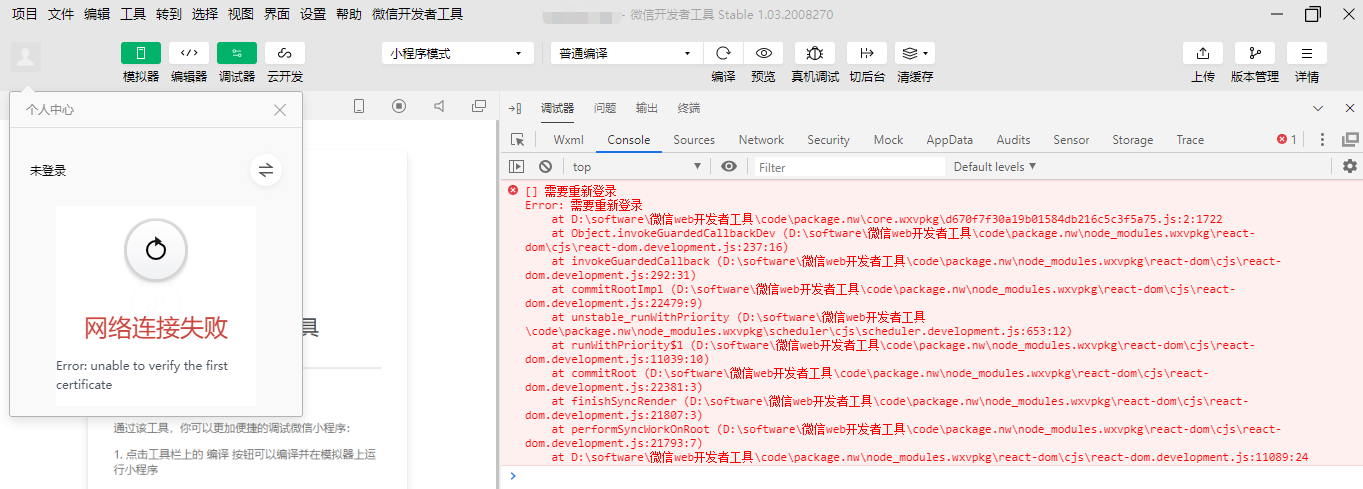
Task: Click the undock devtools window icon
Action: tap(1350, 140)
